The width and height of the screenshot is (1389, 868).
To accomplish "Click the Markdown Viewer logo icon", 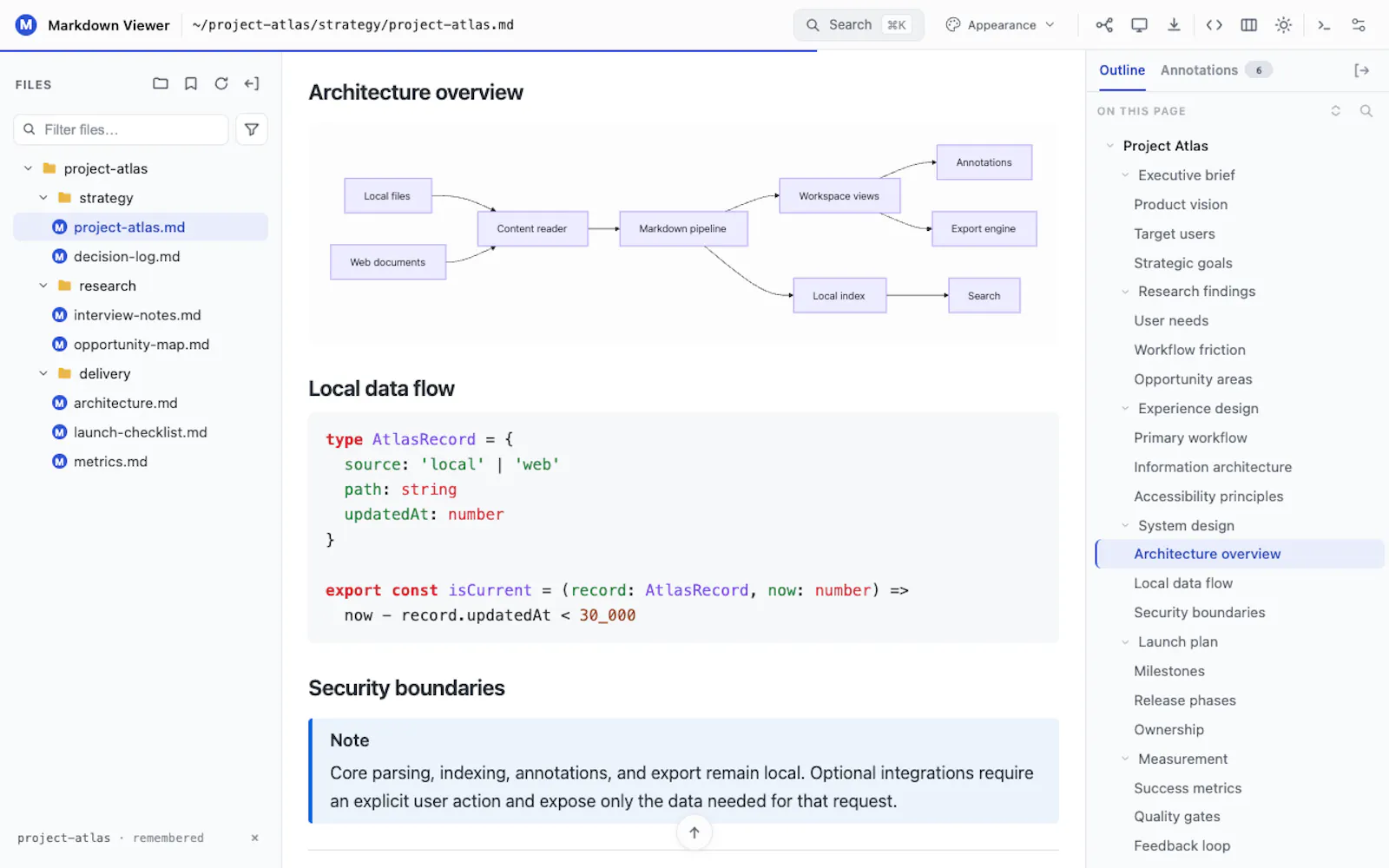I will click(x=26, y=24).
